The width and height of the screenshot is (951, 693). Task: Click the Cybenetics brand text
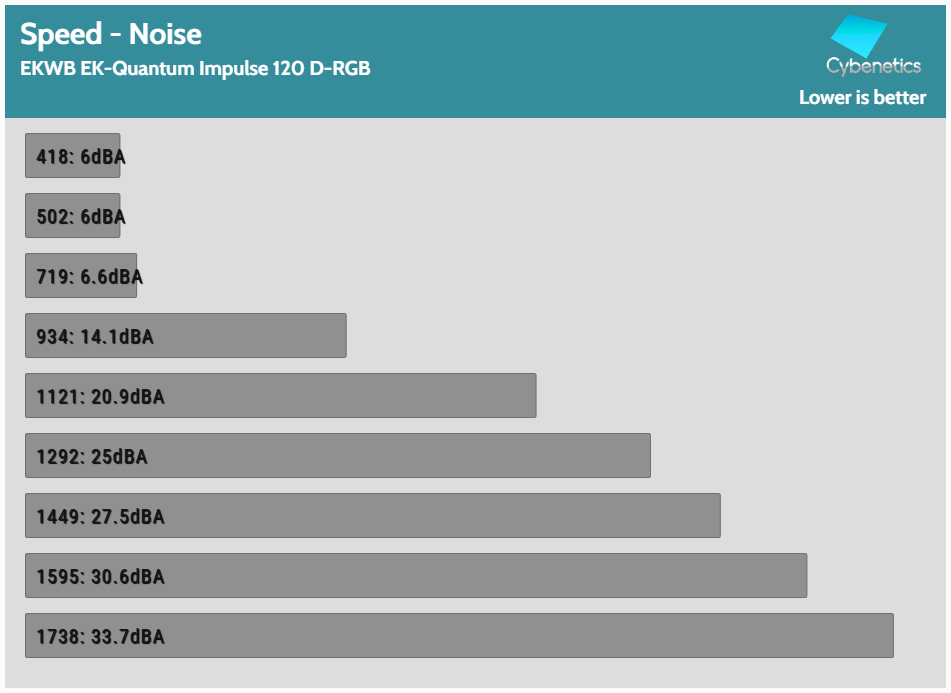click(x=873, y=66)
